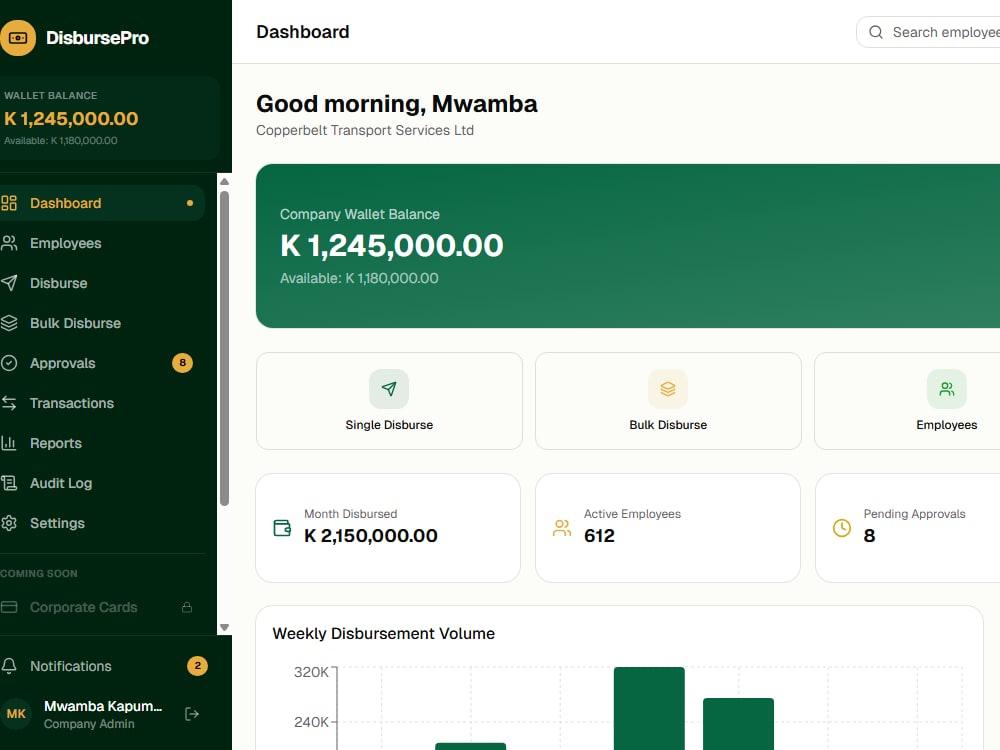Click the Approvals check-circle icon in sidebar
This screenshot has height=750, width=1000.
click(x=9, y=363)
